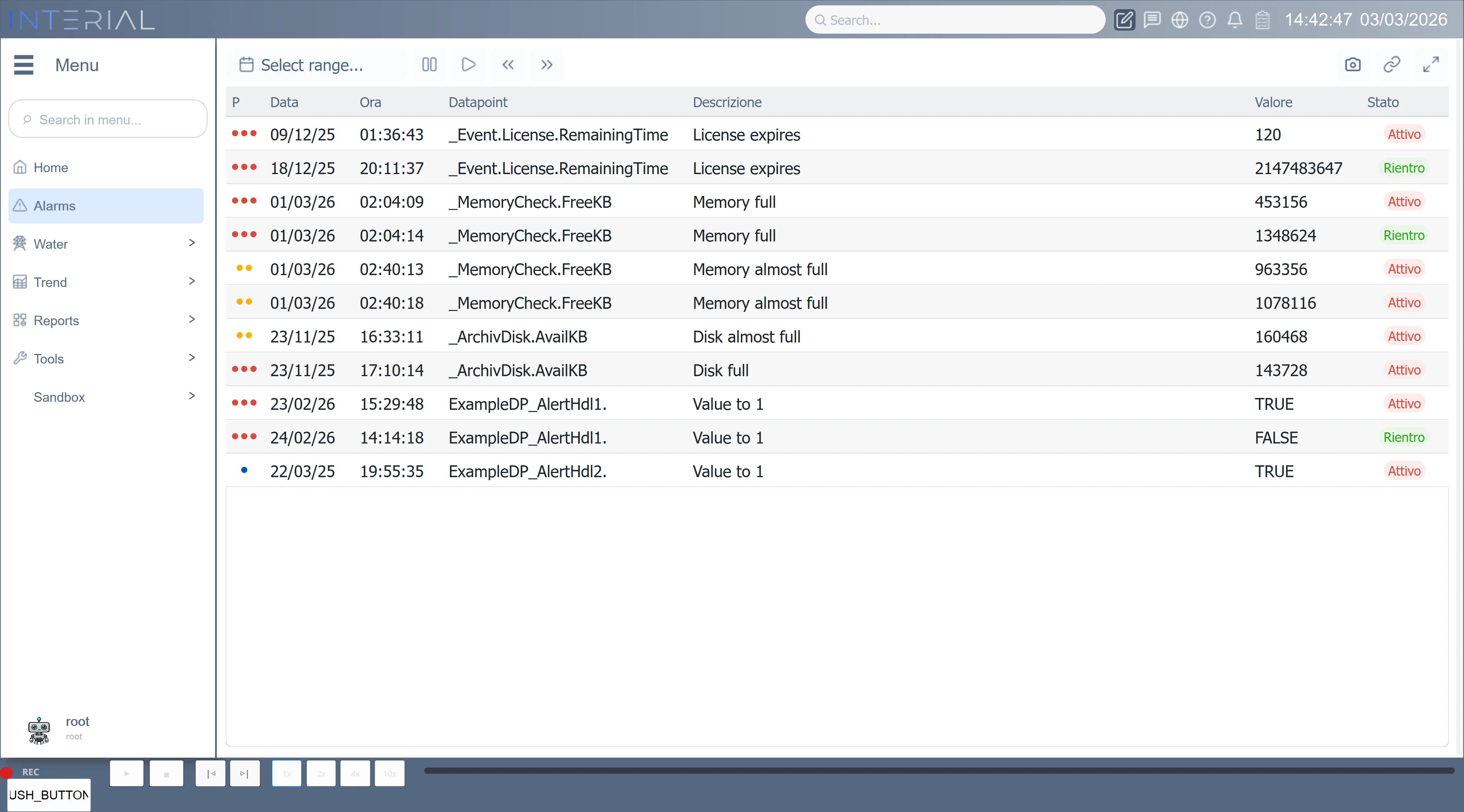Click the globe language icon

tap(1179, 20)
